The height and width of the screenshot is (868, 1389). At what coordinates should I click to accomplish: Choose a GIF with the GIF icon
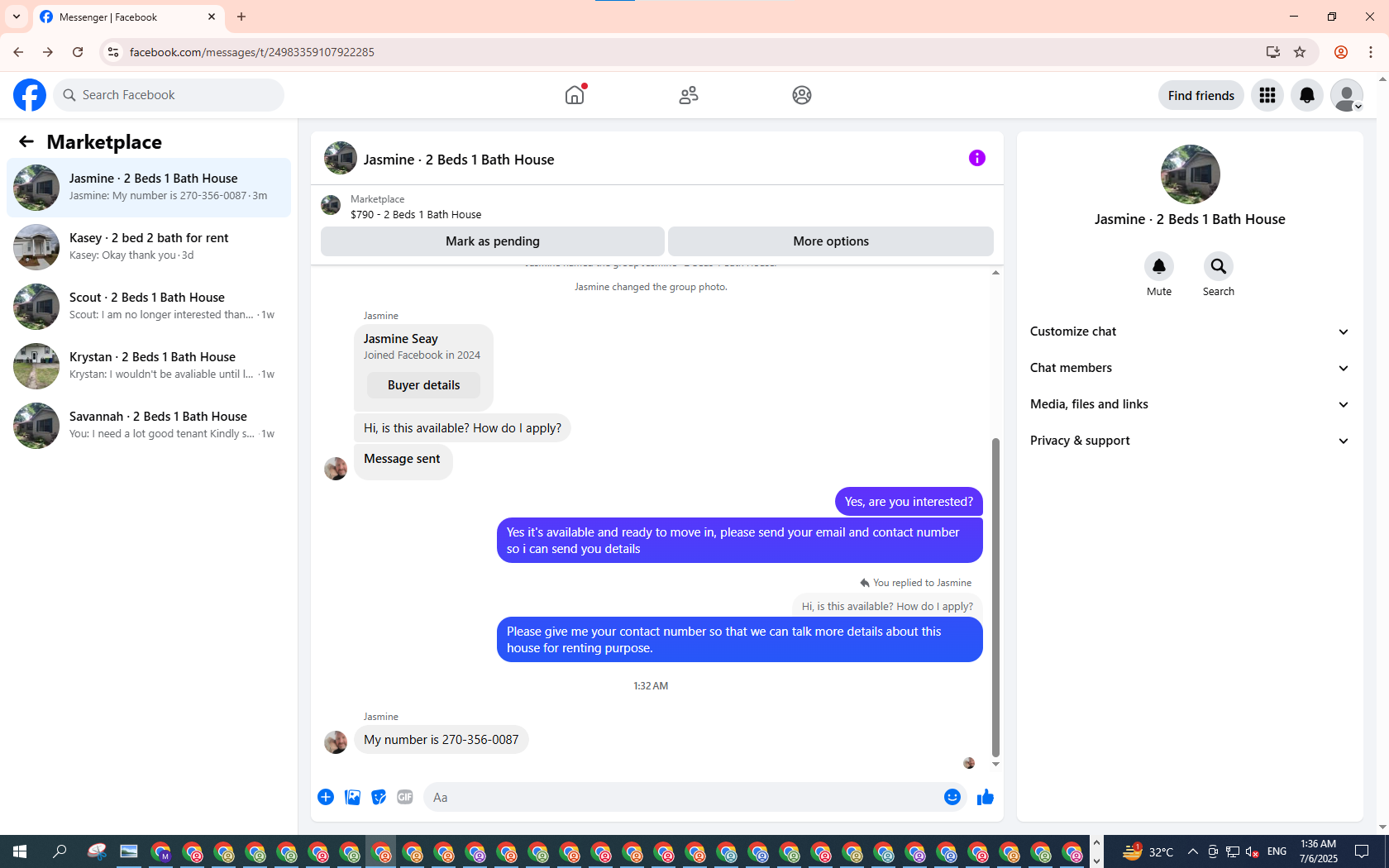click(405, 797)
